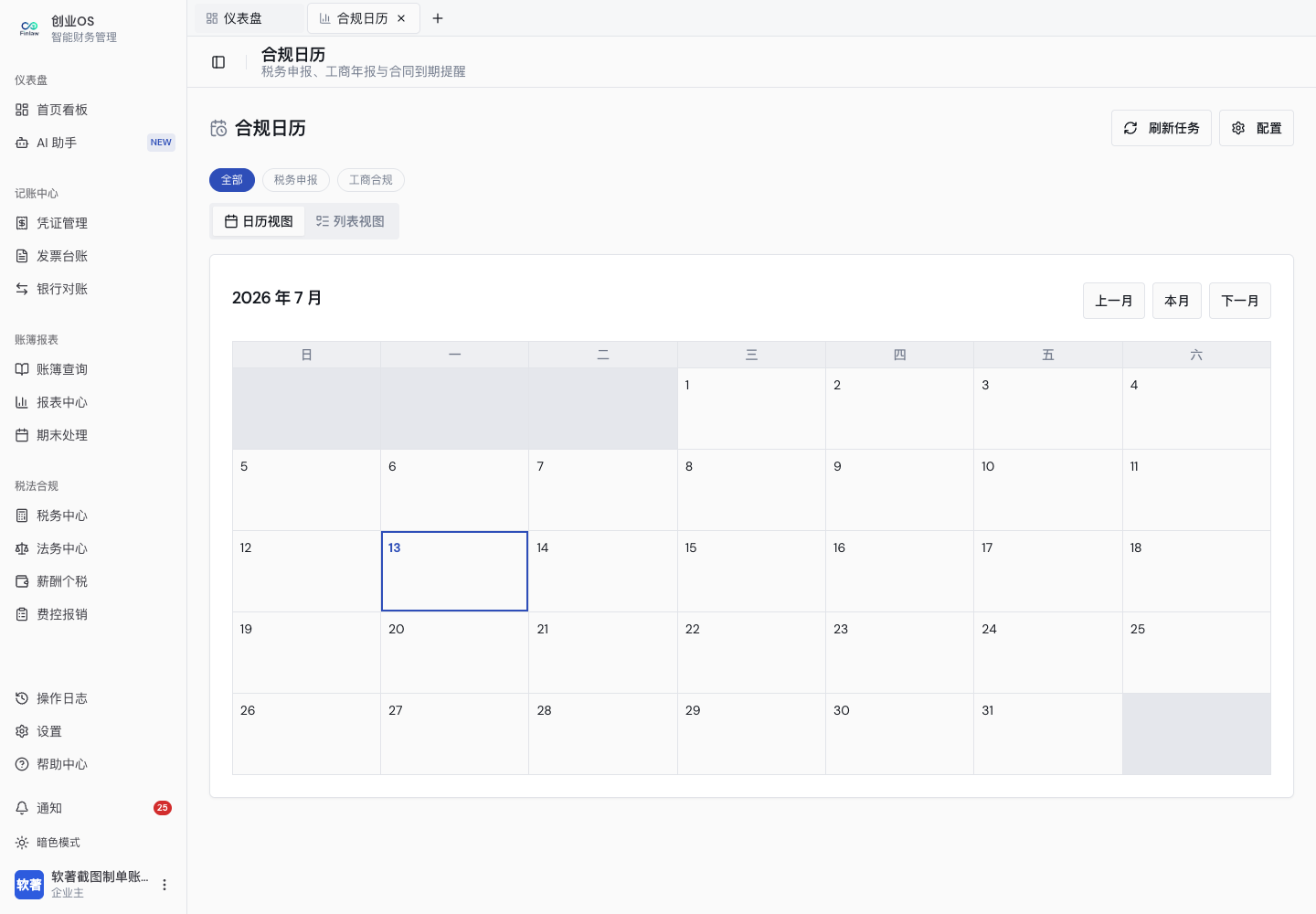
Task: Close the 合规日历 tab
Action: (x=401, y=18)
